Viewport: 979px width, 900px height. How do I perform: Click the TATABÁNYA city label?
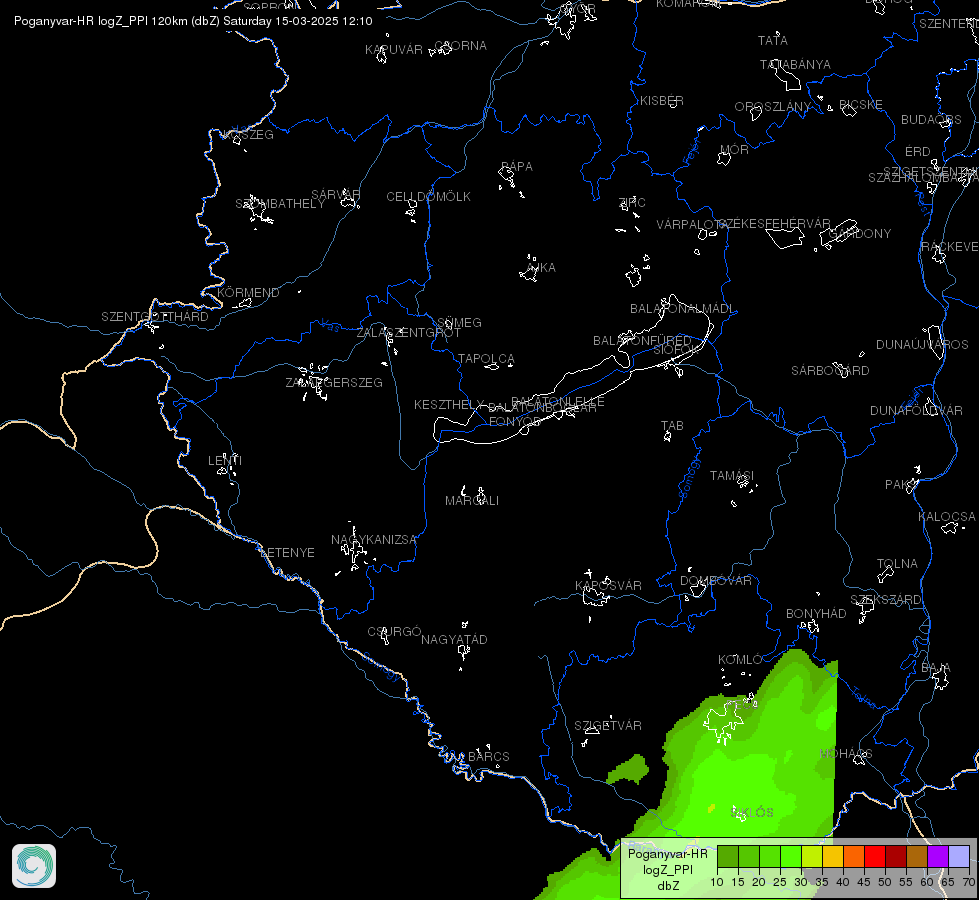pyautogui.click(x=795, y=64)
